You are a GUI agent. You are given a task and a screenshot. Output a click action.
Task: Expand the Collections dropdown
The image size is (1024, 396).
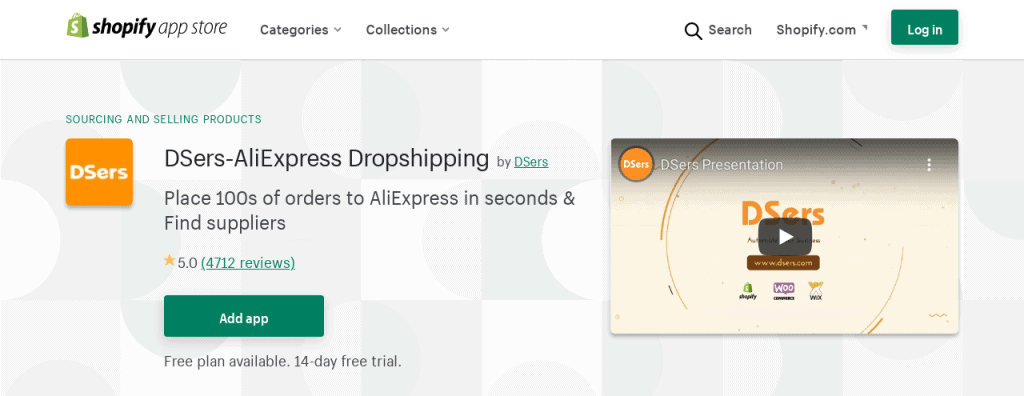pyautogui.click(x=408, y=29)
